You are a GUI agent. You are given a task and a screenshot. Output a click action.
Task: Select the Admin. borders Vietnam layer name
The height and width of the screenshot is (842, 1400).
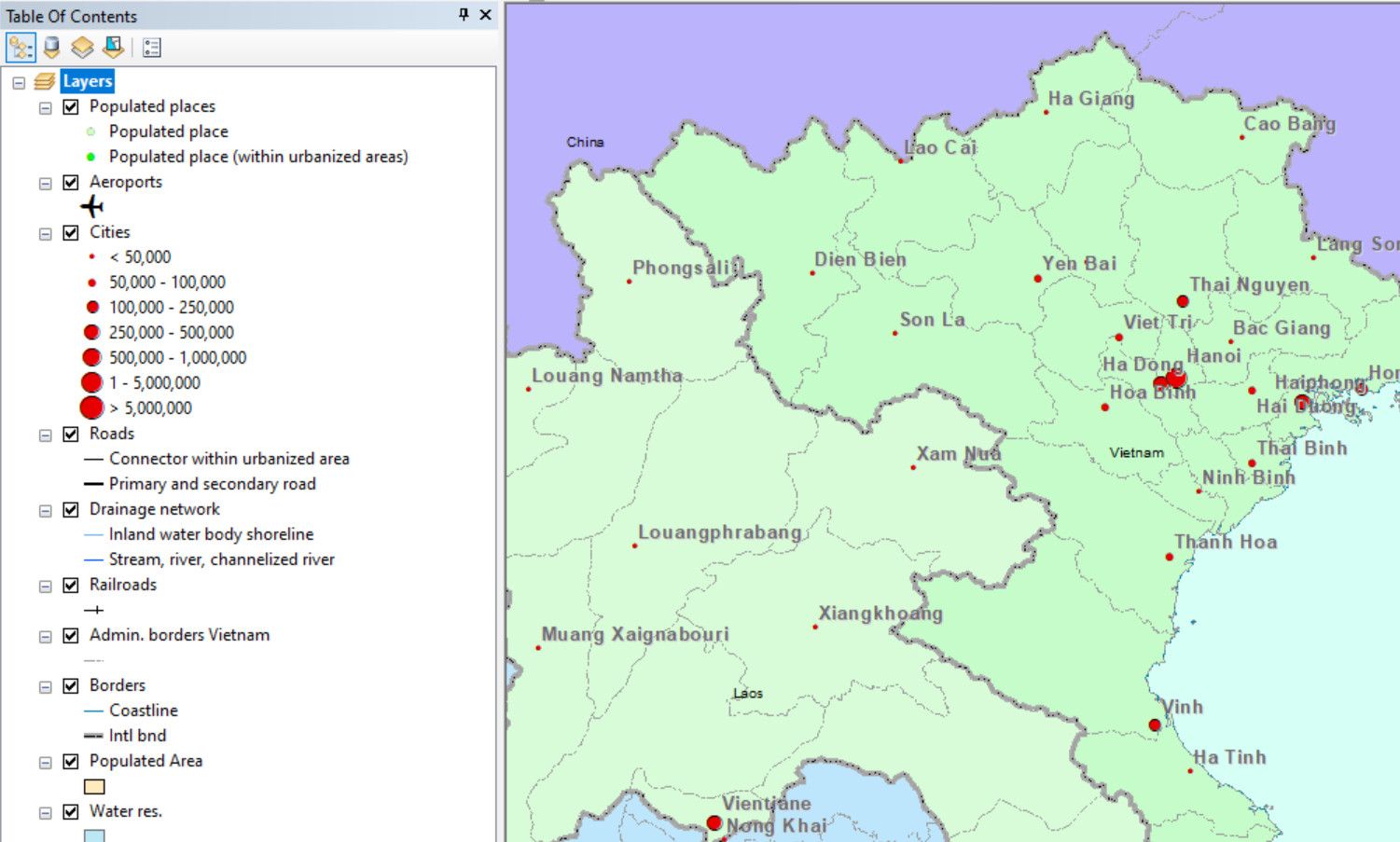pyautogui.click(x=178, y=635)
